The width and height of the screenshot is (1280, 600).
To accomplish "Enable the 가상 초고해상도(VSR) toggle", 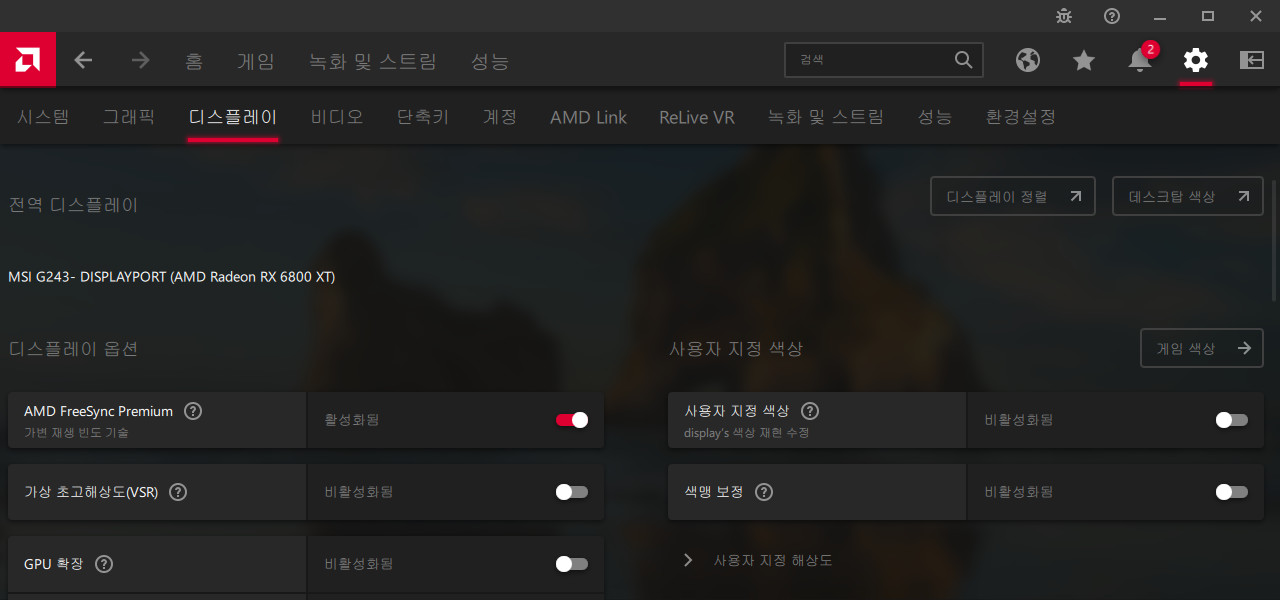I will 572,492.
